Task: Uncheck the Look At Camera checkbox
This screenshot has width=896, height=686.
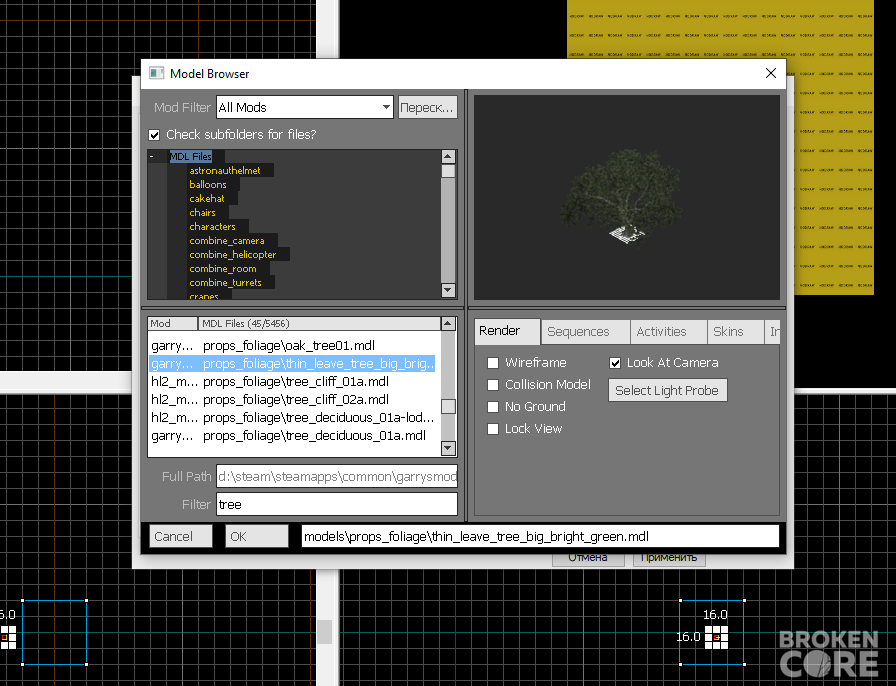Action: click(x=615, y=363)
